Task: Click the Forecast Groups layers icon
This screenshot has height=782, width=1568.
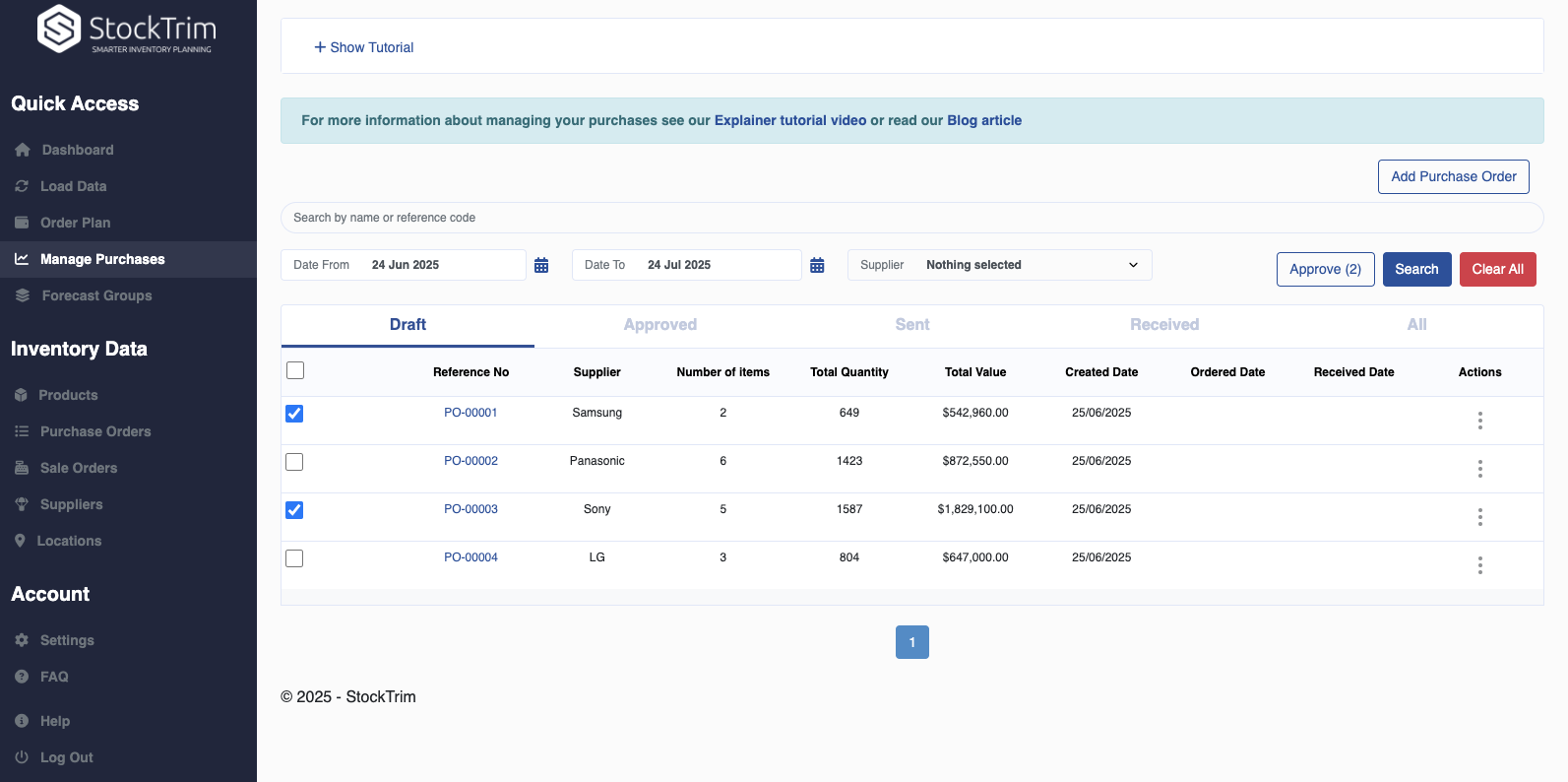Action: coord(23,295)
